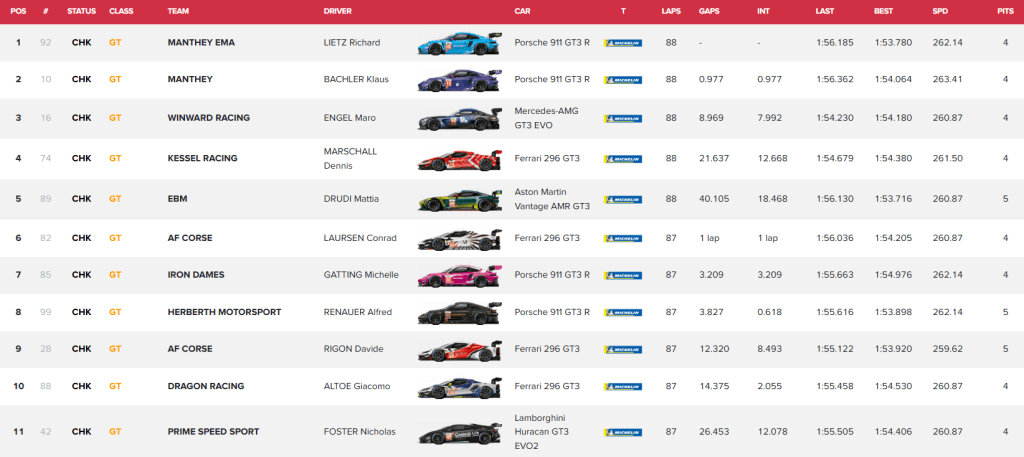Click car number 74
The image size is (1024, 457).
pos(45,158)
